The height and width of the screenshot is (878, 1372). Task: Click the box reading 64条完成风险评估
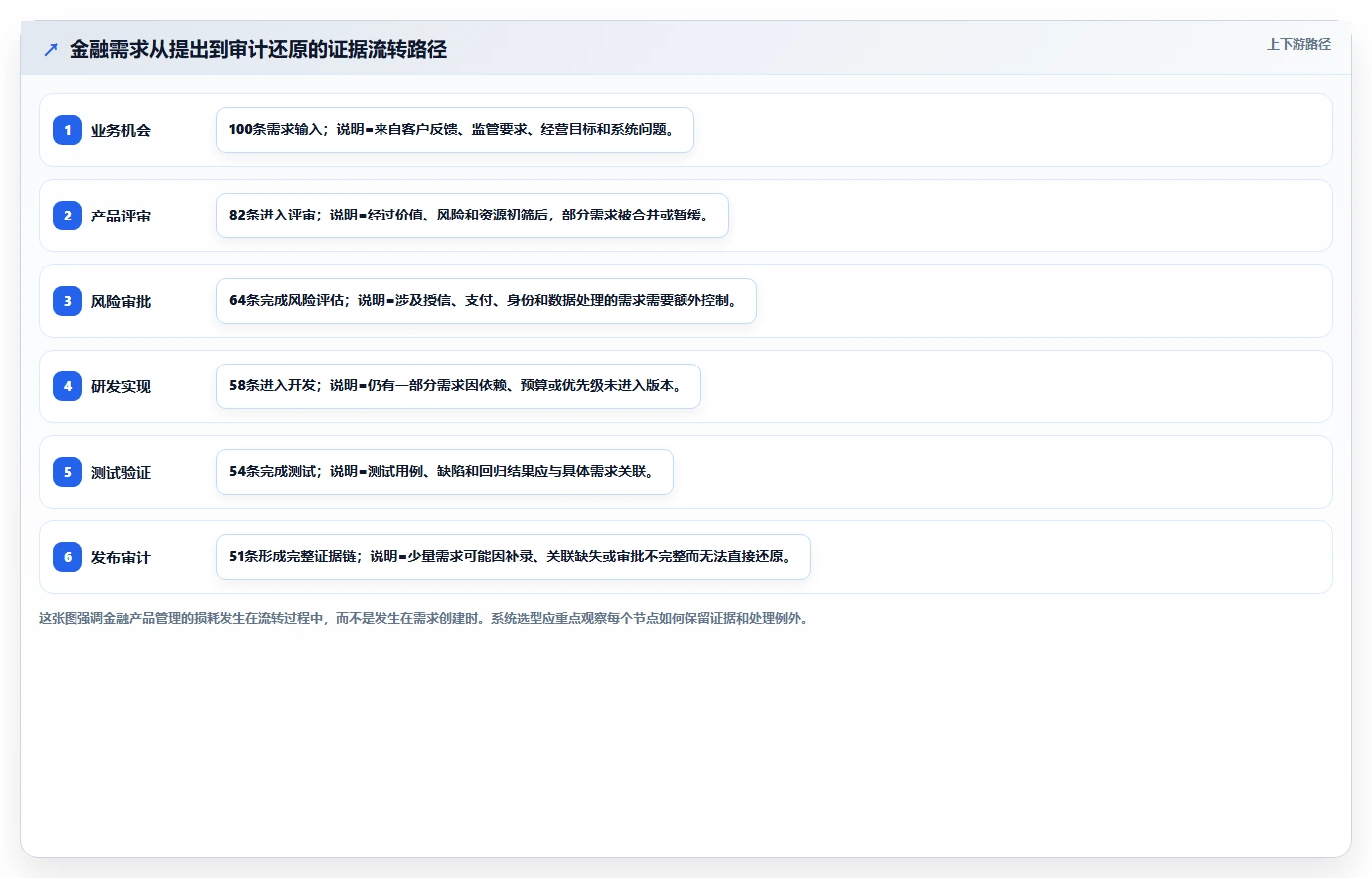click(486, 301)
